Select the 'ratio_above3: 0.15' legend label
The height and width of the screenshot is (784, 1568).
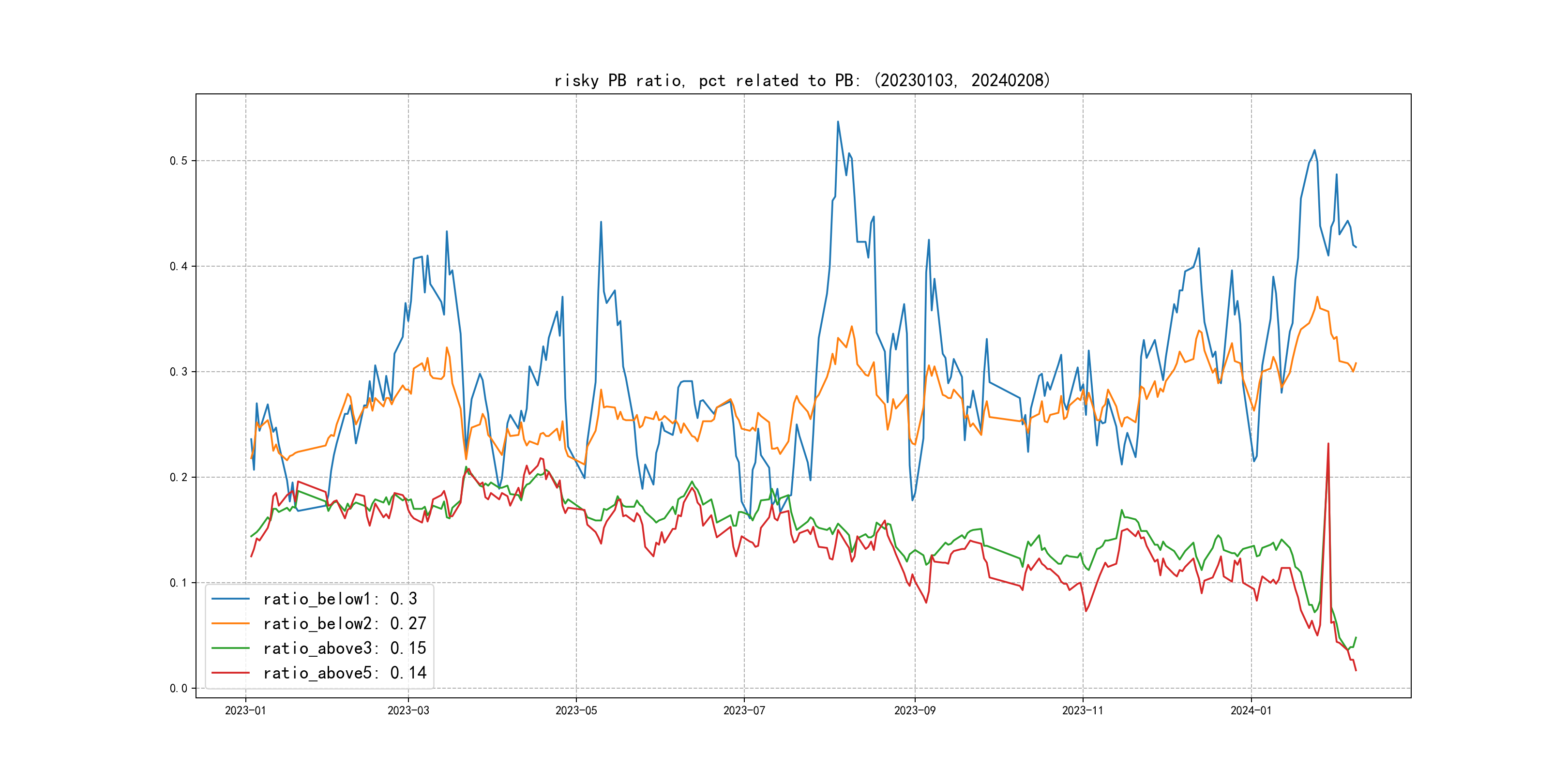click(345, 648)
